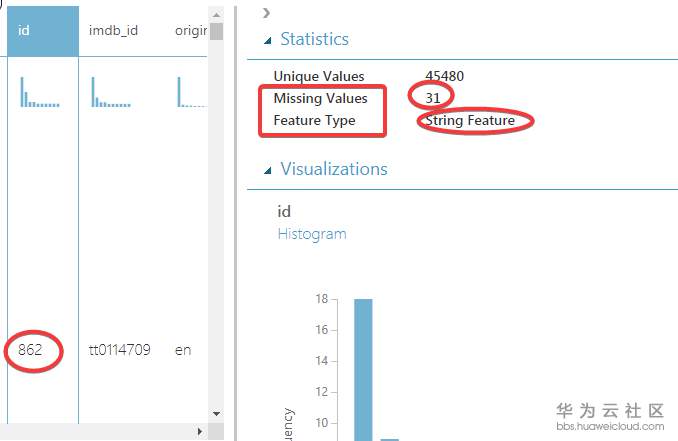Click the Visualizations section heading

[334, 169]
